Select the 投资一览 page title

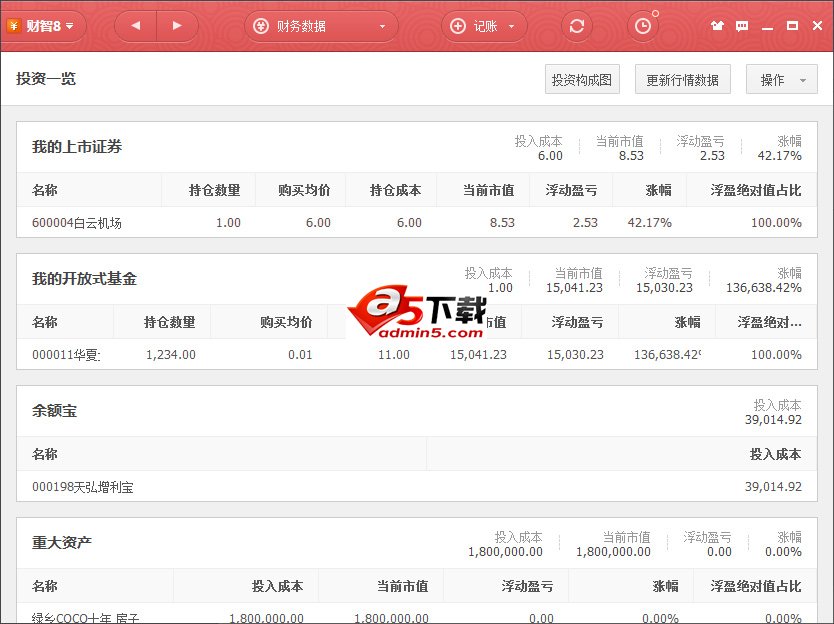pyautogui.click(x=46, y=78)
